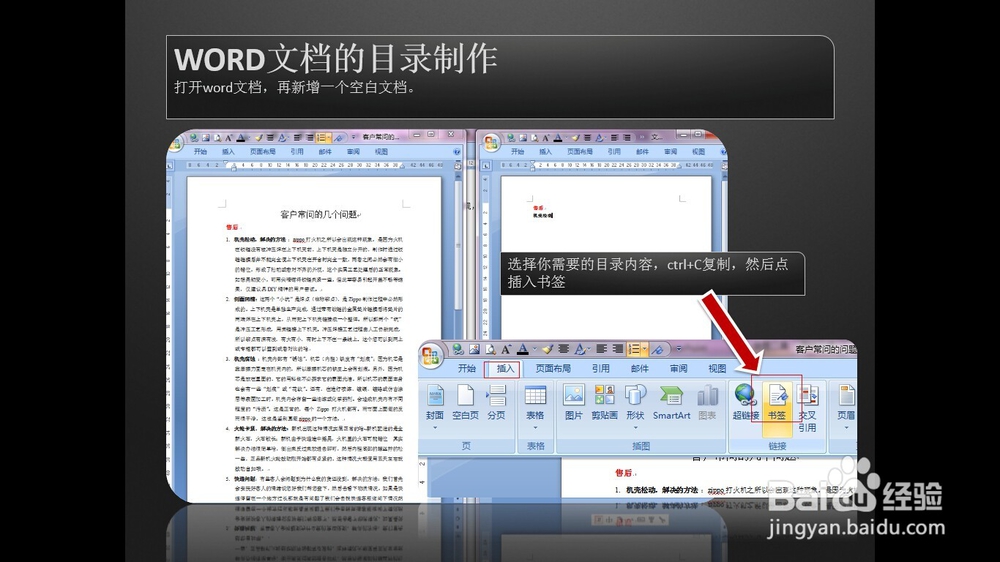Image resolution: width=1000 pixels, height=562 pixels.
Task: Click the red 售后 text in right Word document
Action: point(539,208)
